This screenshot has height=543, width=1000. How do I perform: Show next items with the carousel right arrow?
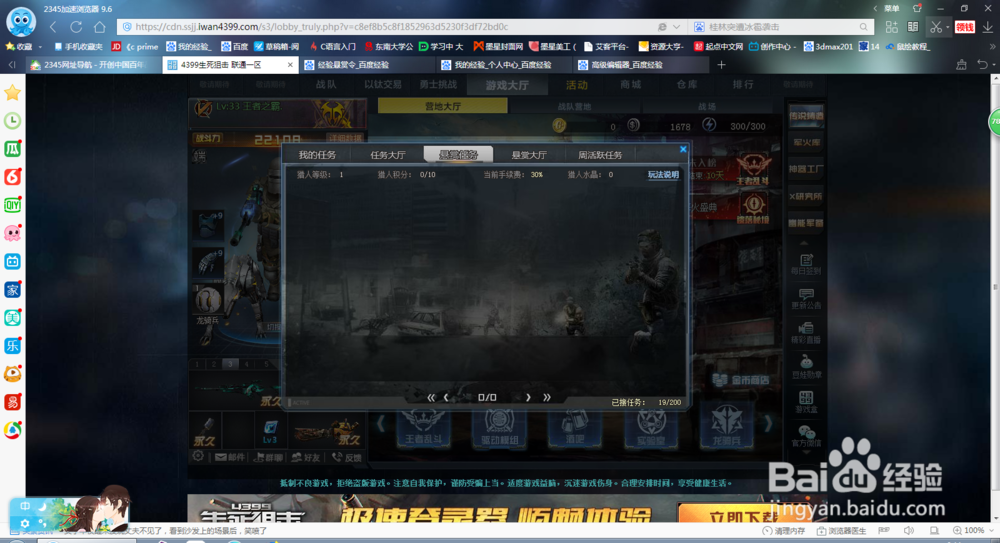(768, 423)
